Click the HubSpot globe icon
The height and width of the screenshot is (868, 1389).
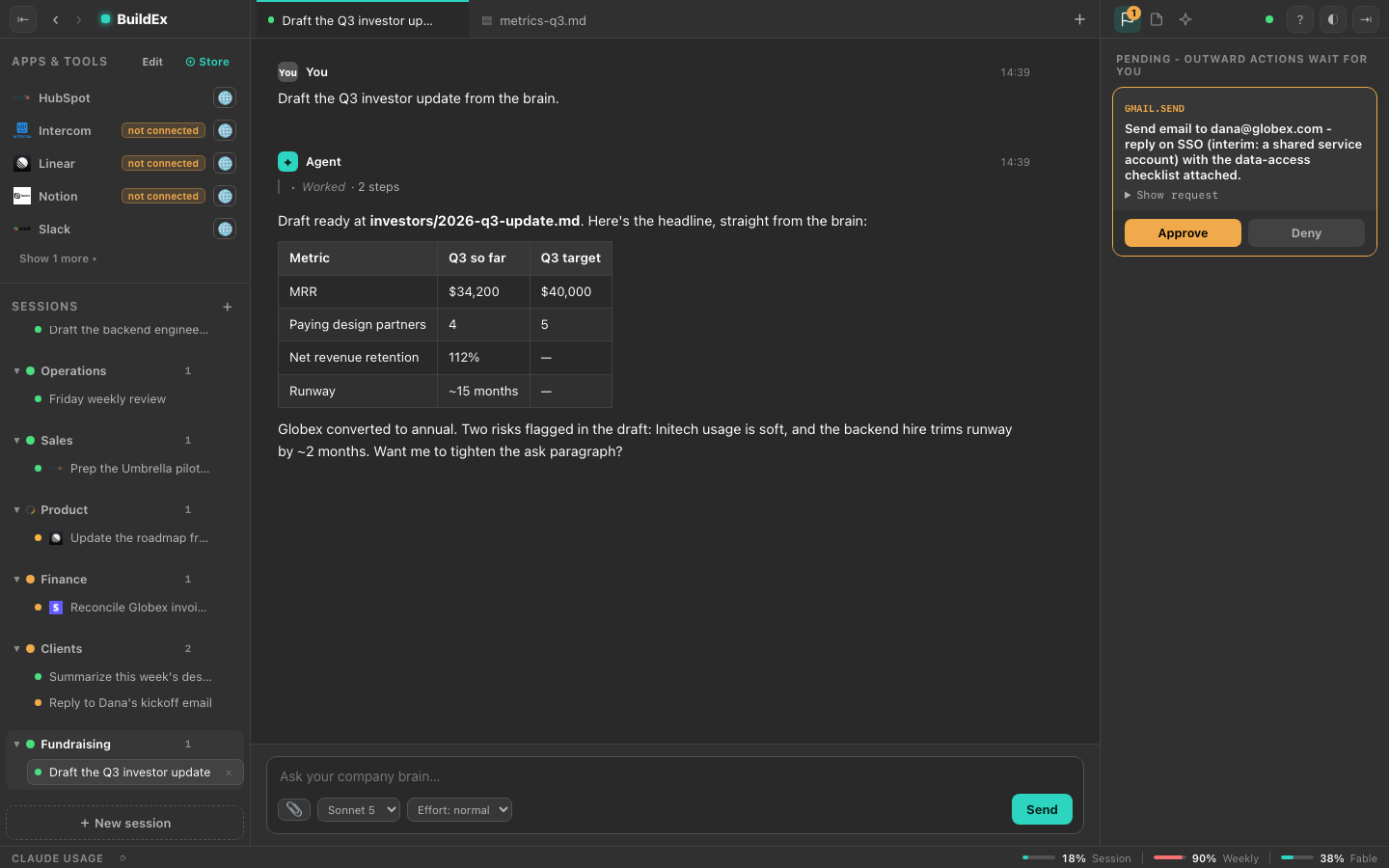coord(225,97)
